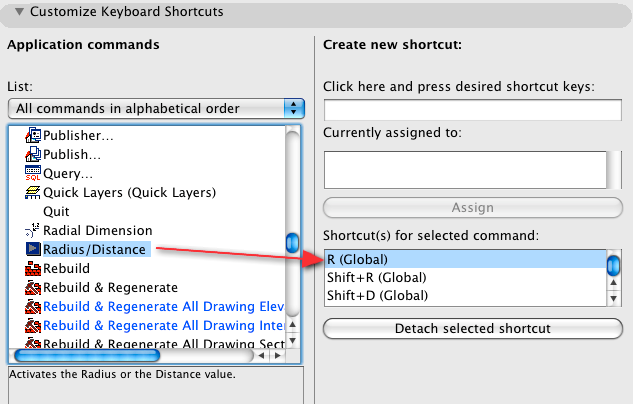Select Rebuild & Regenerate All Drawing Elev item
The width and height of the screenshot is (633, 404).
tap(162, 306)
